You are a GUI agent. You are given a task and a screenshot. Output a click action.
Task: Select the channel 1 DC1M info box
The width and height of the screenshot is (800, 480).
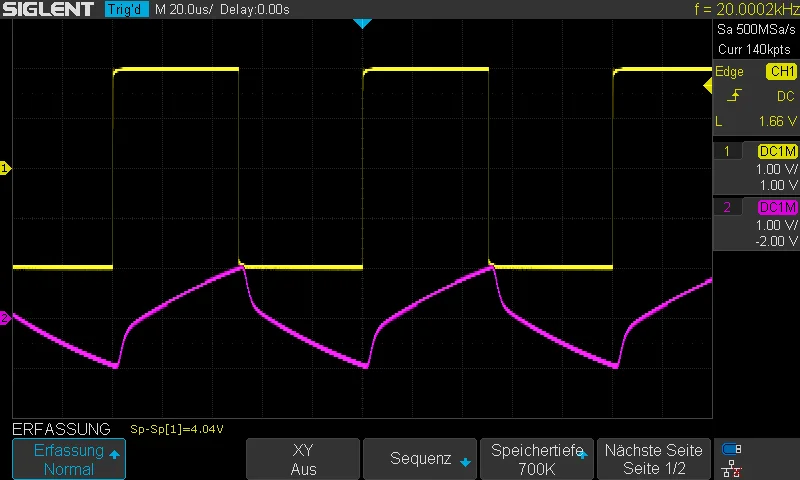pos(756,168)
